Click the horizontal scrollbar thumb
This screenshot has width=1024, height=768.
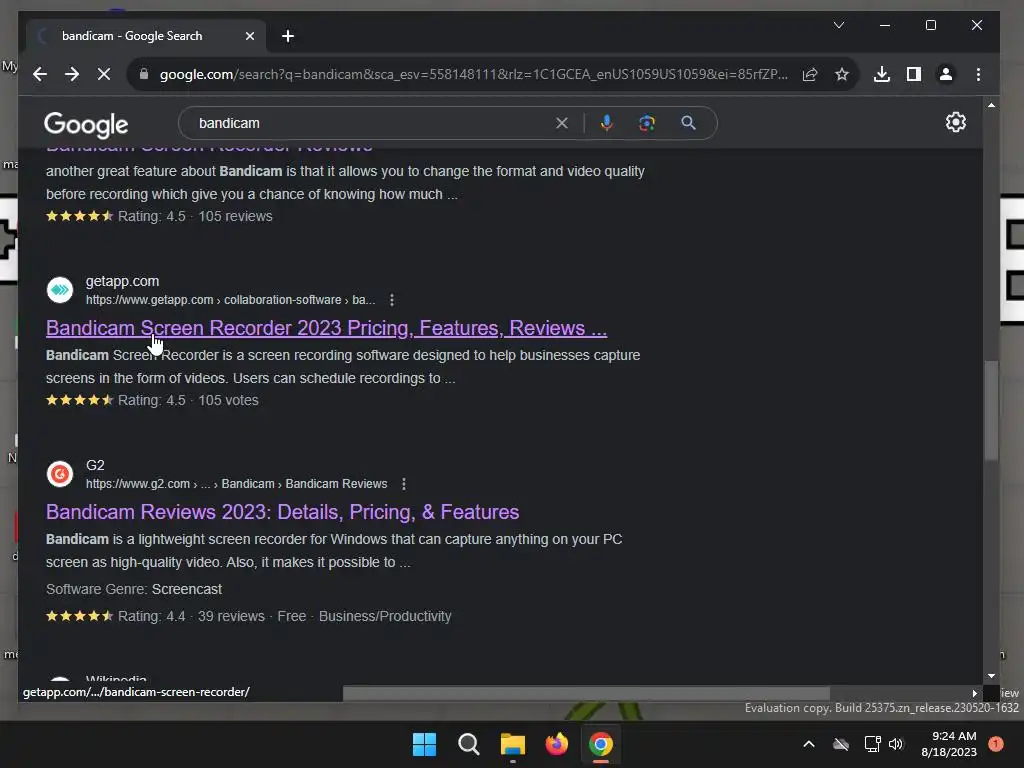pos(586,693)
